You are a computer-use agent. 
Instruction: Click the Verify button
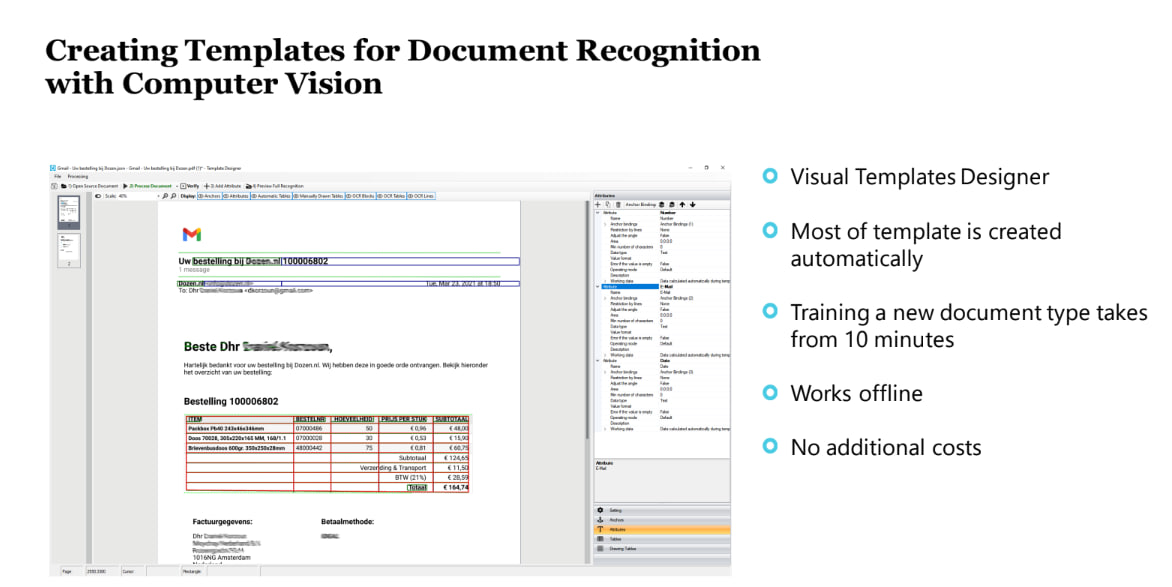190,186
